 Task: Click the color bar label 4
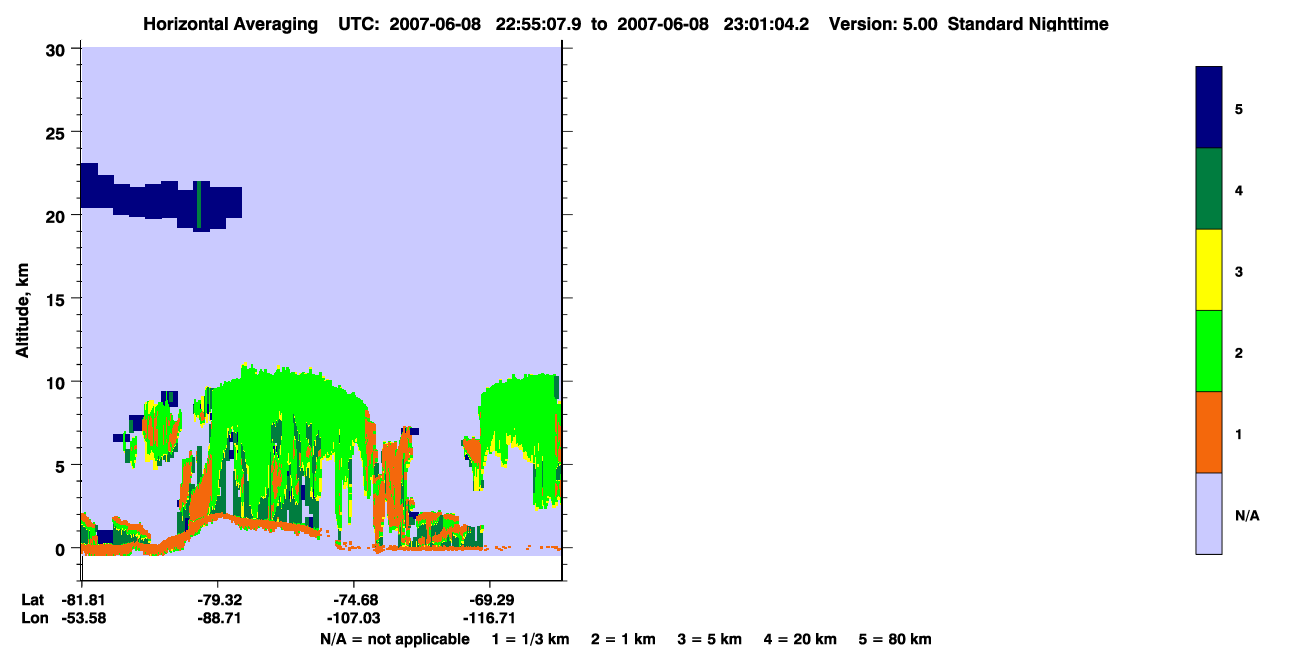tap(1239, 189)
